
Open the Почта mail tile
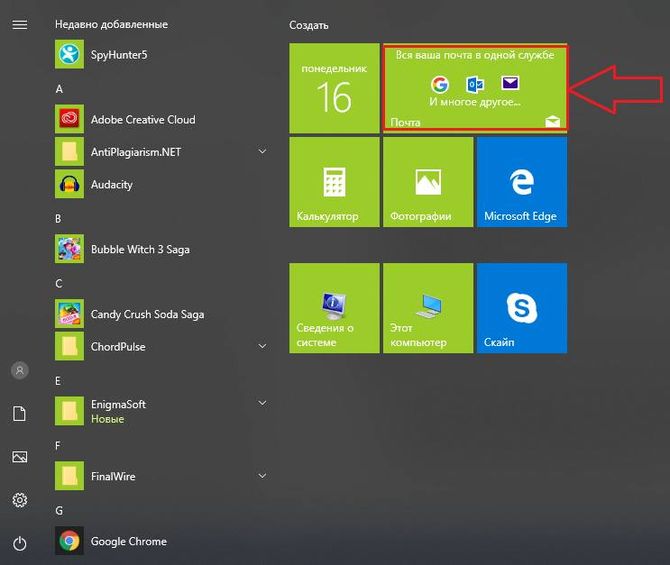[x=475, y=88]
